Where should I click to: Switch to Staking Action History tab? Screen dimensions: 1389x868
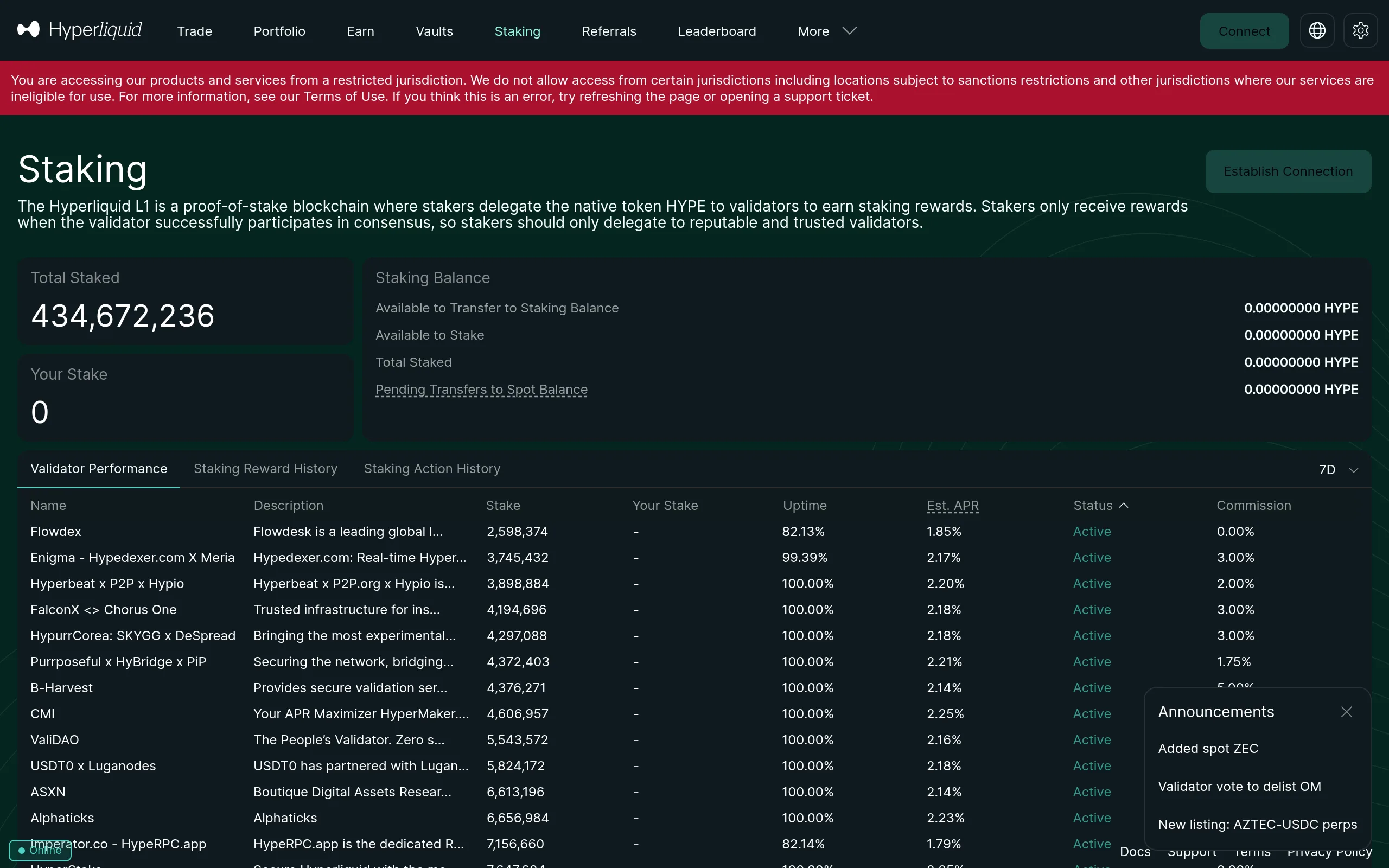432,468
